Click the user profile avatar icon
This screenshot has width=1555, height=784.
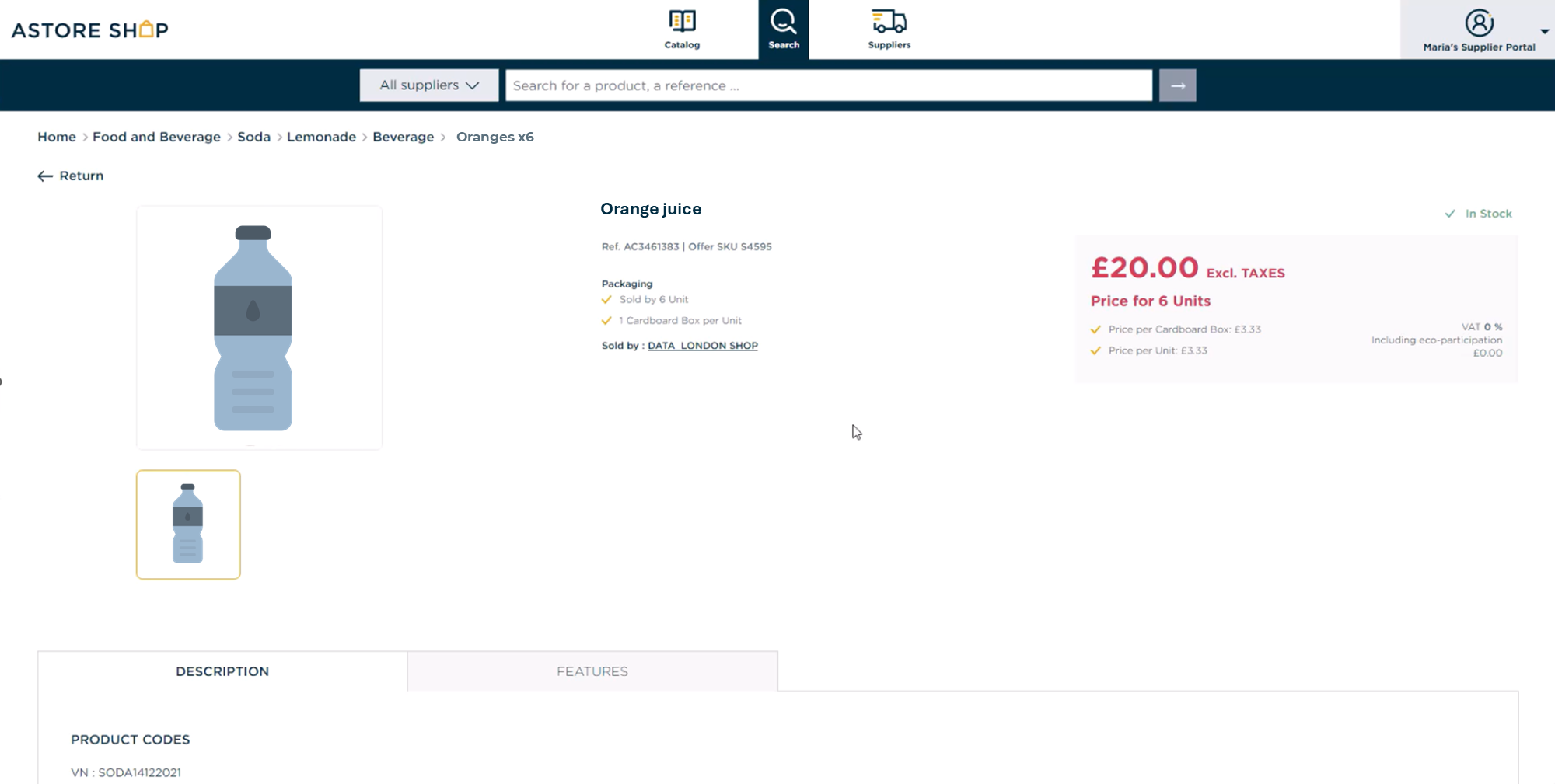(1479, 23)
